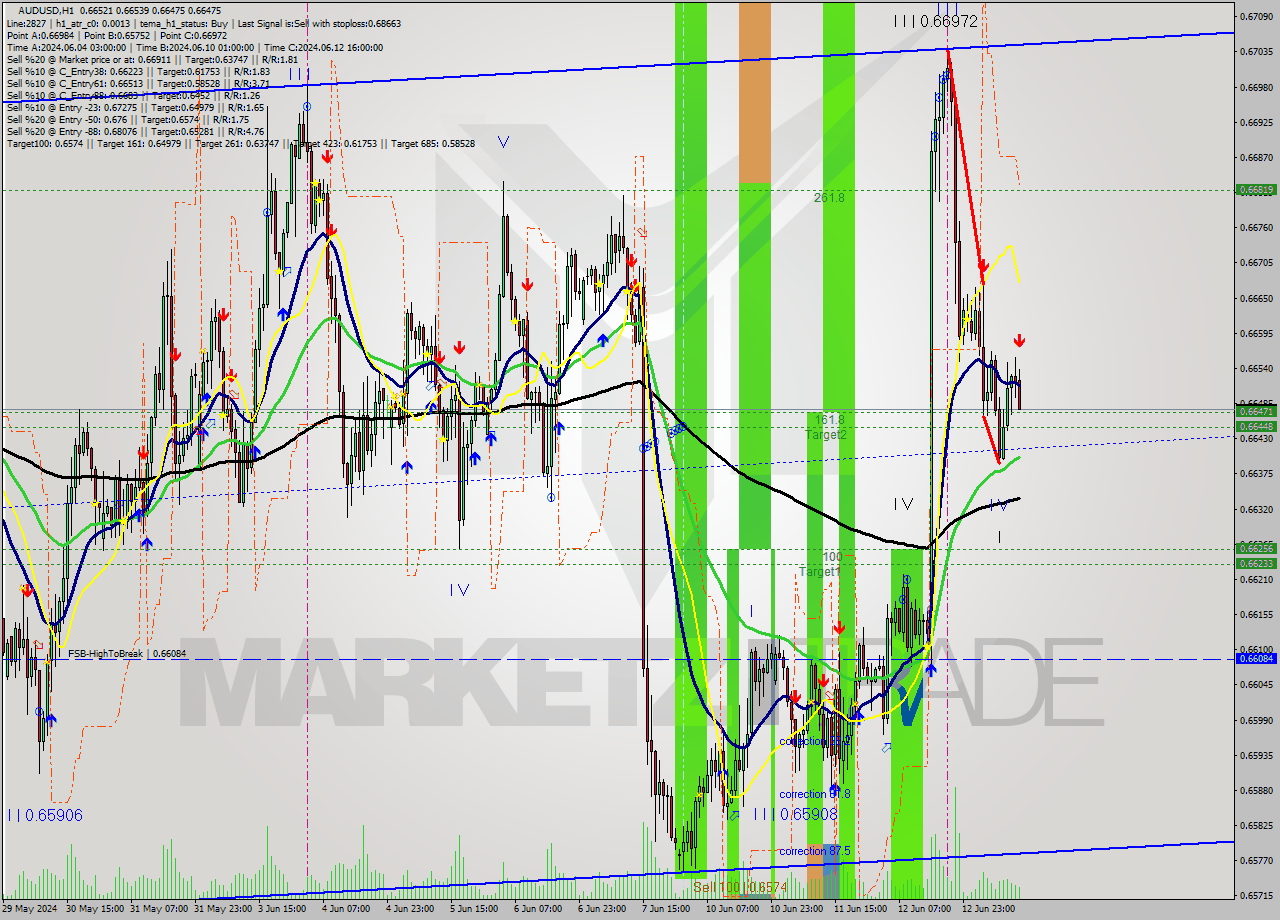
Task: Click the 'correction 87.5' label
Action: pyautogui.click(x=815, y=851)
